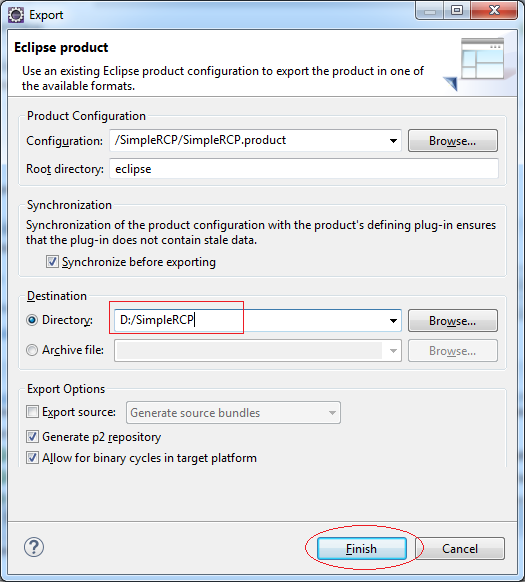Toggle Allow for binary cycles option
Image resolution: width=525 pixels, height=582 pixels.
(32, 458)
